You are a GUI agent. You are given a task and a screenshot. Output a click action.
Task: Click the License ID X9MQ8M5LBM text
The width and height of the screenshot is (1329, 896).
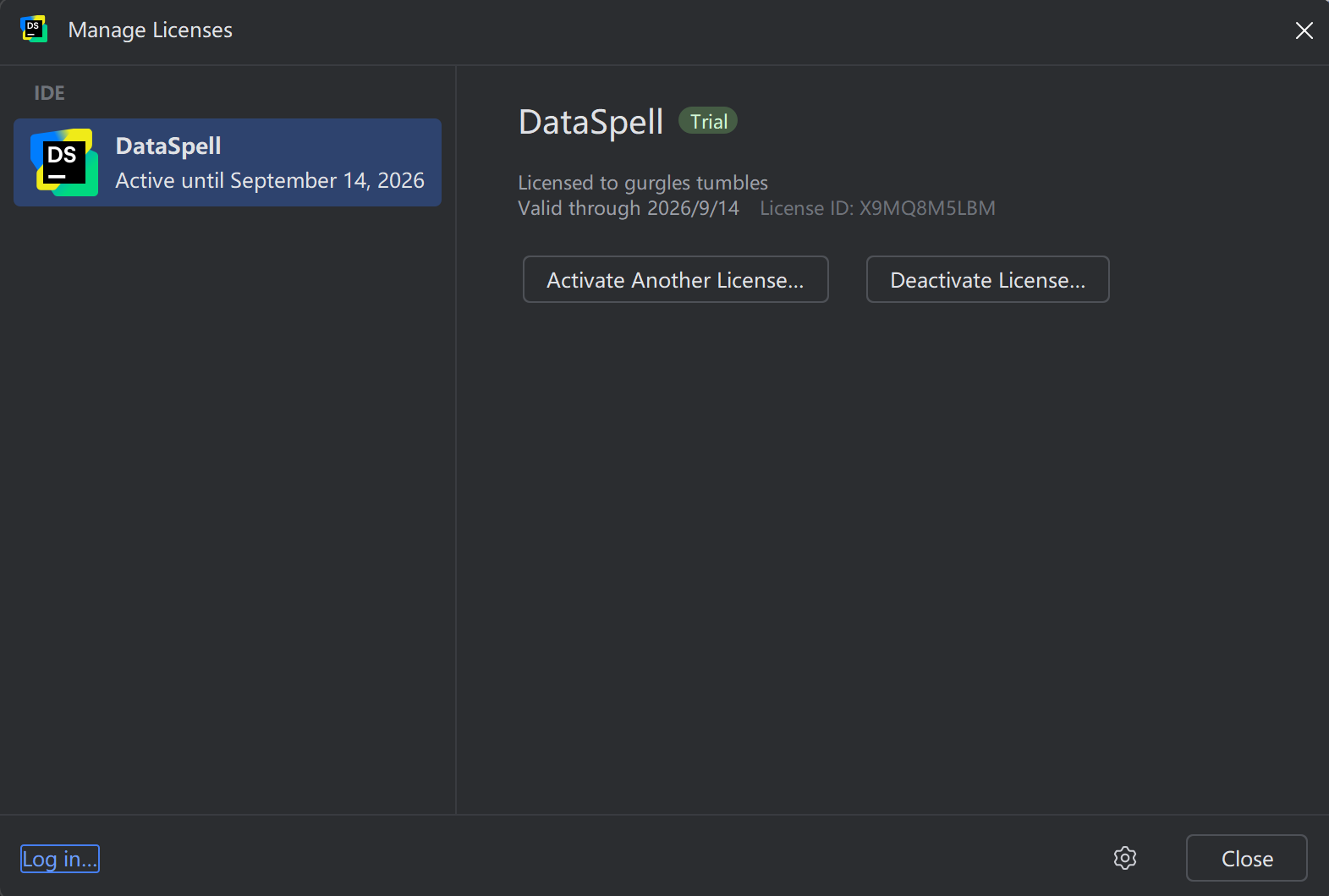point(877,208)
